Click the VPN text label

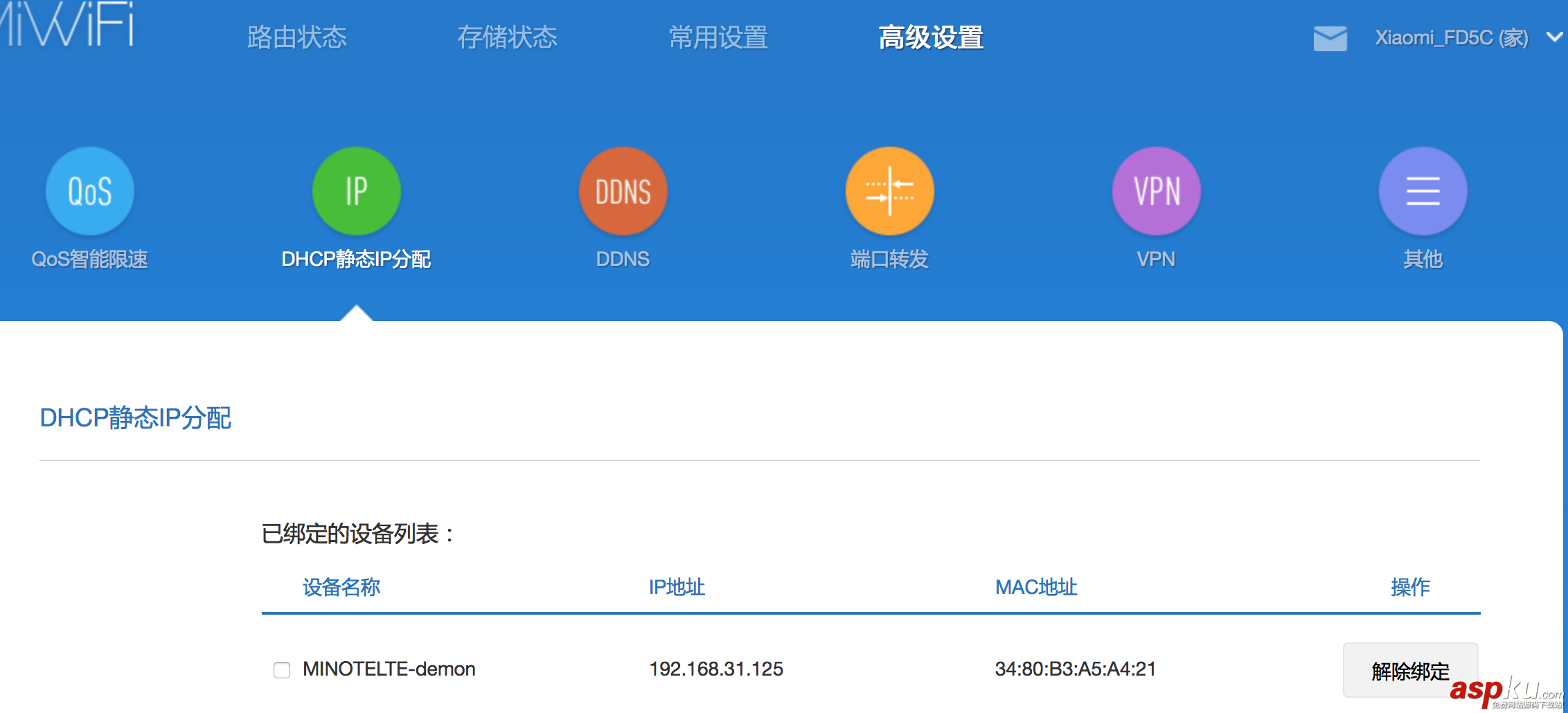pos(1157,259)
